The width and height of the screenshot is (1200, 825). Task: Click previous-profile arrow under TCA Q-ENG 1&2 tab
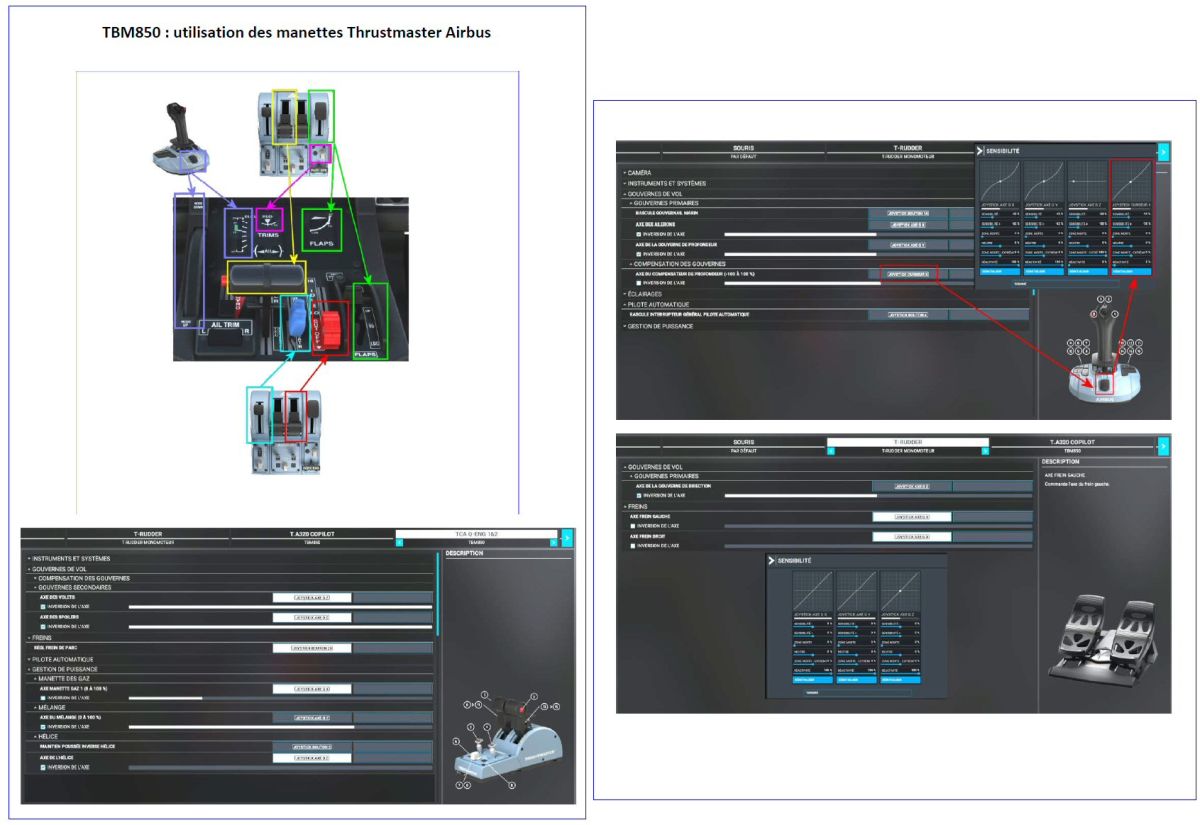tap(399, 543)
